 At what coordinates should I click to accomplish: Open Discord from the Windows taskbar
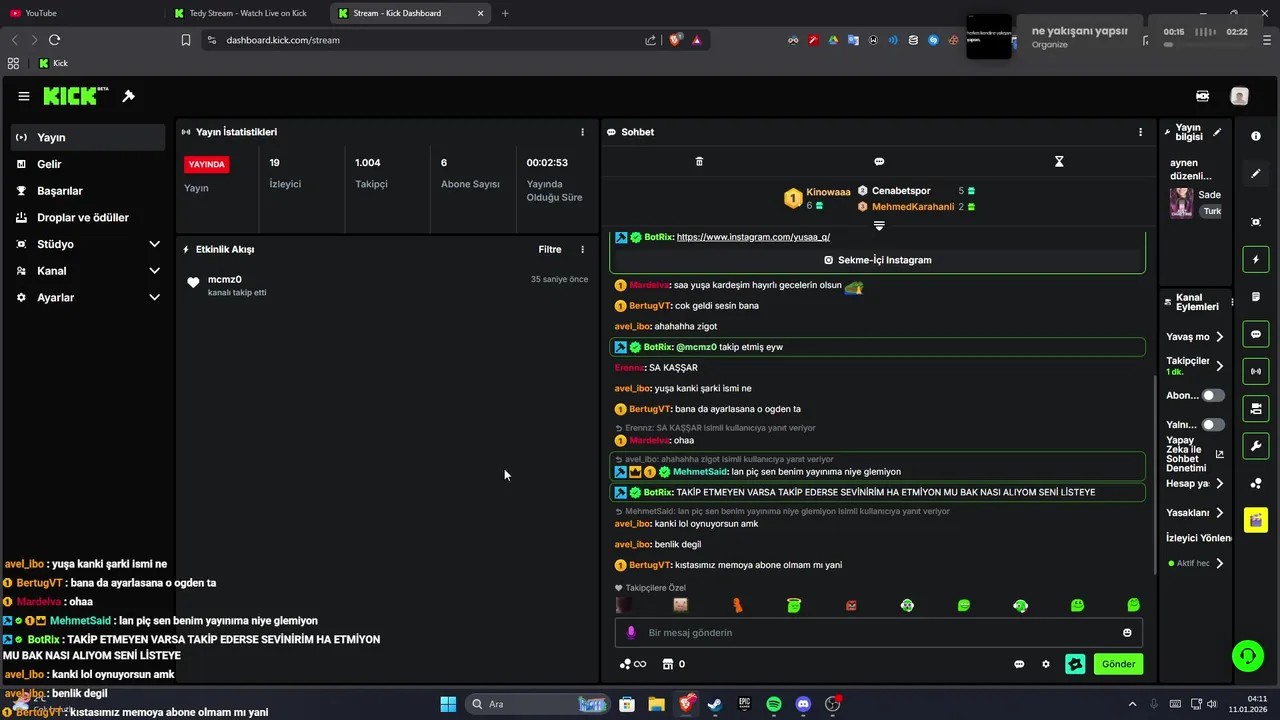(803, 704)
